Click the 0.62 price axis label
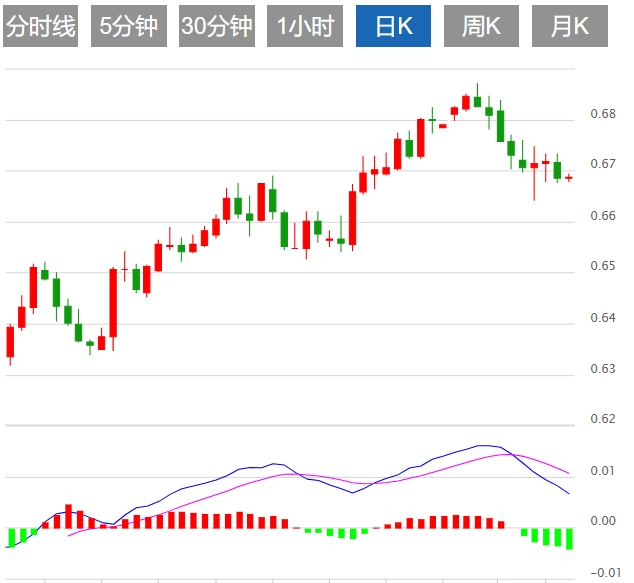This screenshot has width=634, height=583. pos(603,418)
